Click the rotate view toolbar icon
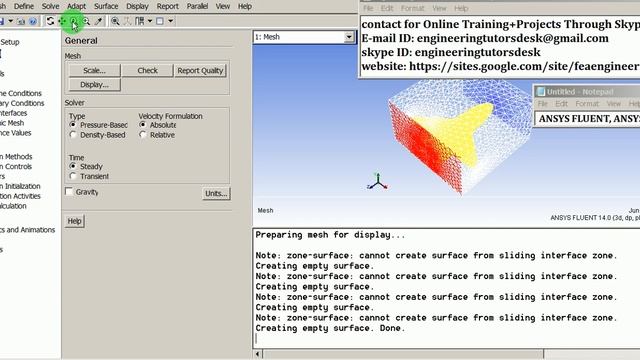Screen dimensions: 640x360 pyautogui.click(x=50, y=21)
